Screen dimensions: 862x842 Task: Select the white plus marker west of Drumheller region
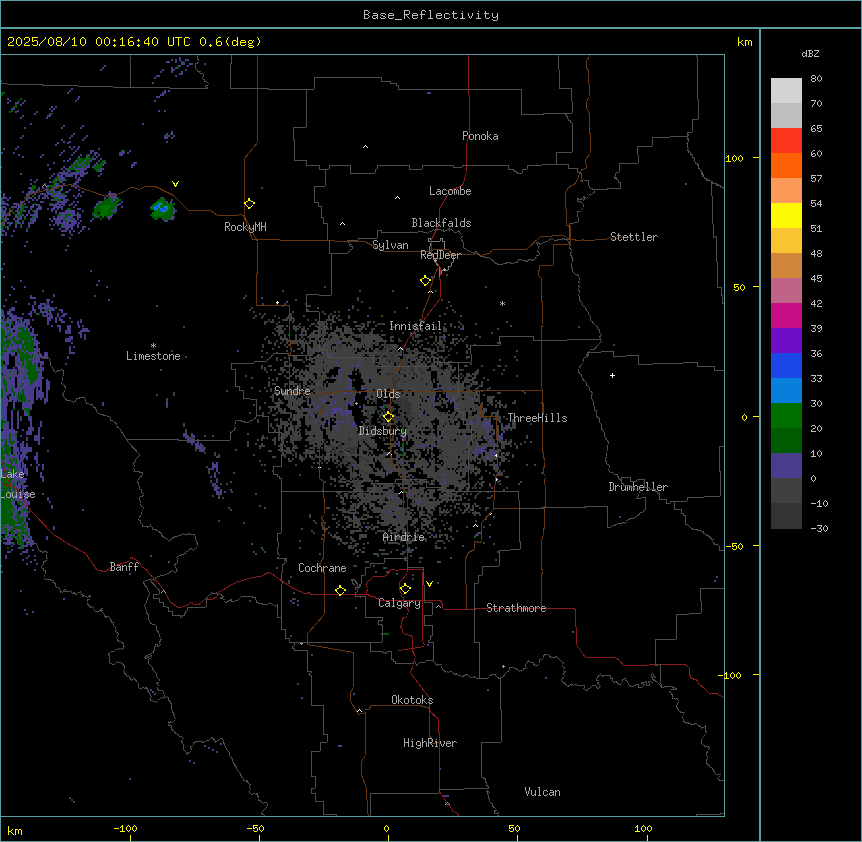coord(612,375)
